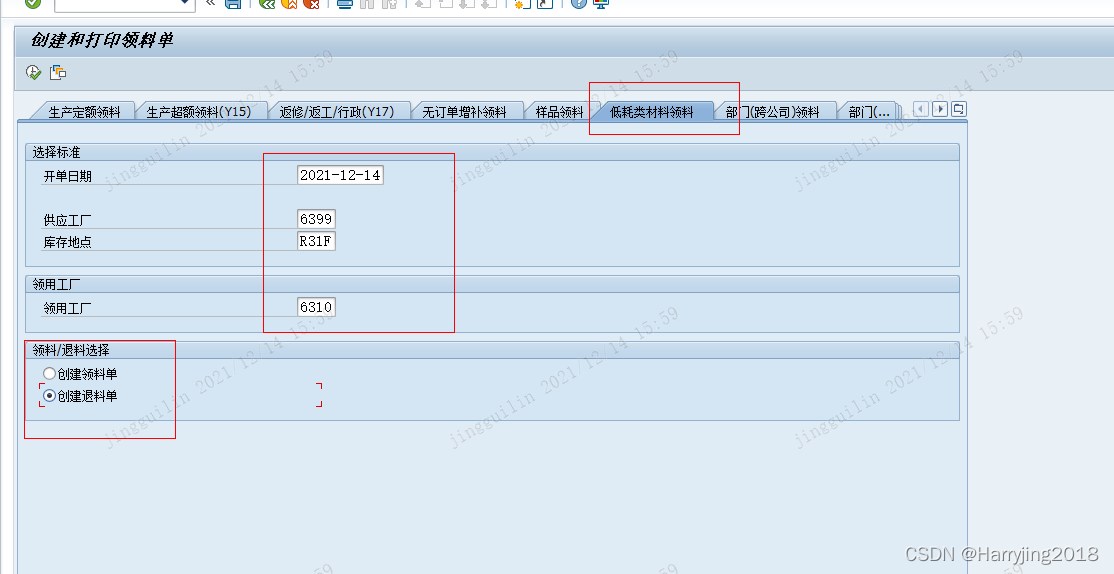Viewport: 1114px width, 574px height.
Task: Open the truncated 部门(... tab
Action: 869,112
